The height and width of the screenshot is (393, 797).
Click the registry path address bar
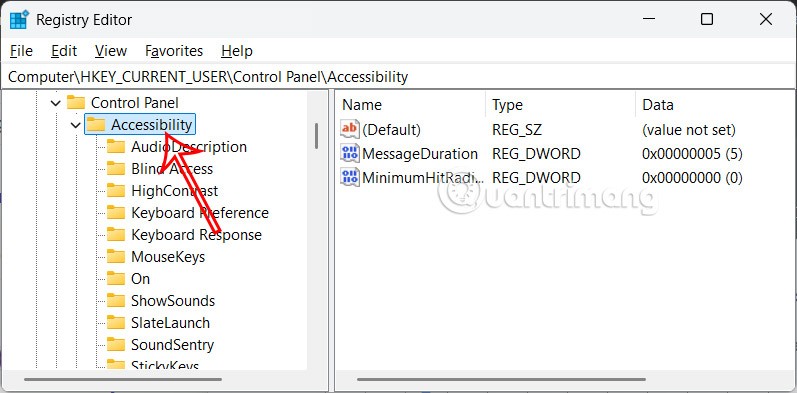398,77
